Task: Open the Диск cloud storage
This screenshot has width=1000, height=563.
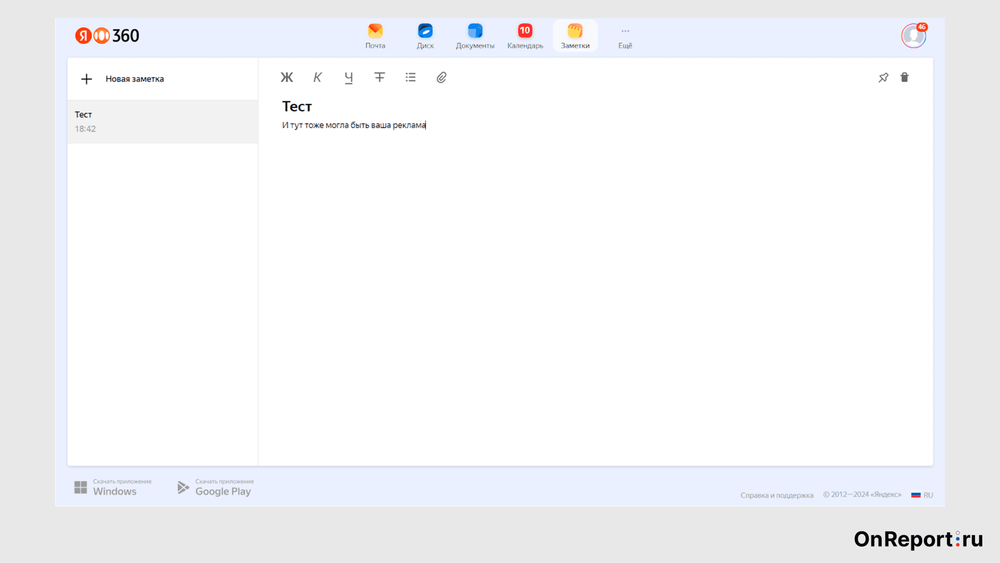Action: click(425, 36)
